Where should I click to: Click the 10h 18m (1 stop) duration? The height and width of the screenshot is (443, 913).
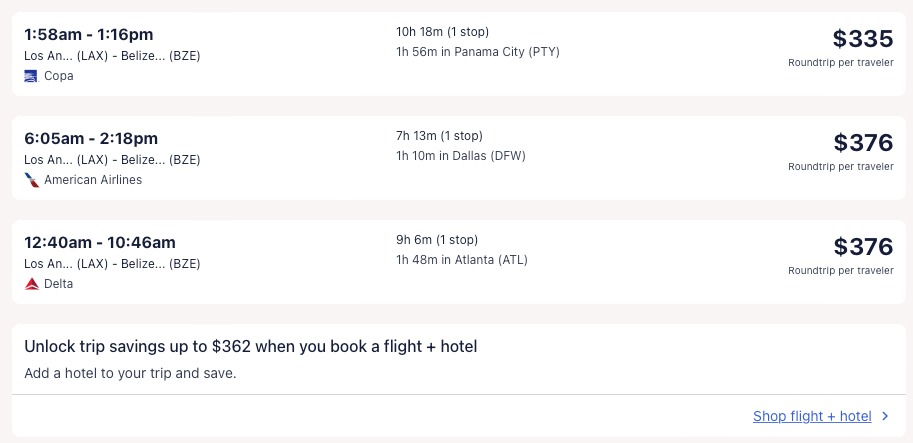coord(443,31)
